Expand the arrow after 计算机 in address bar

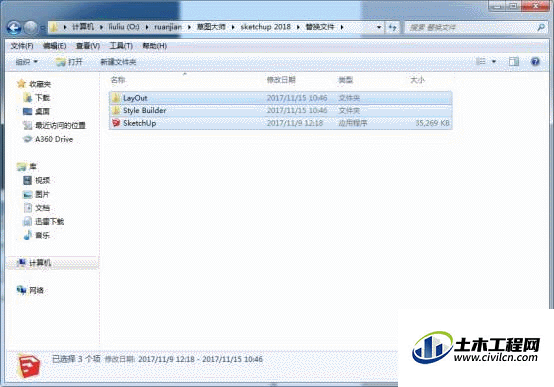(x=101, y=27)
